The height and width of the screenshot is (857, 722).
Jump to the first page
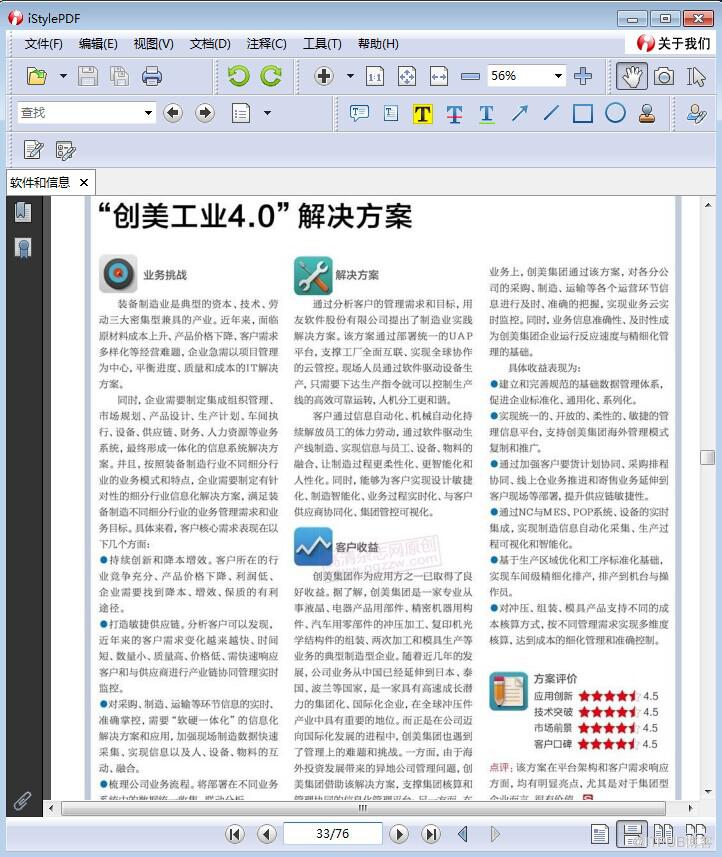pos(234,834)
